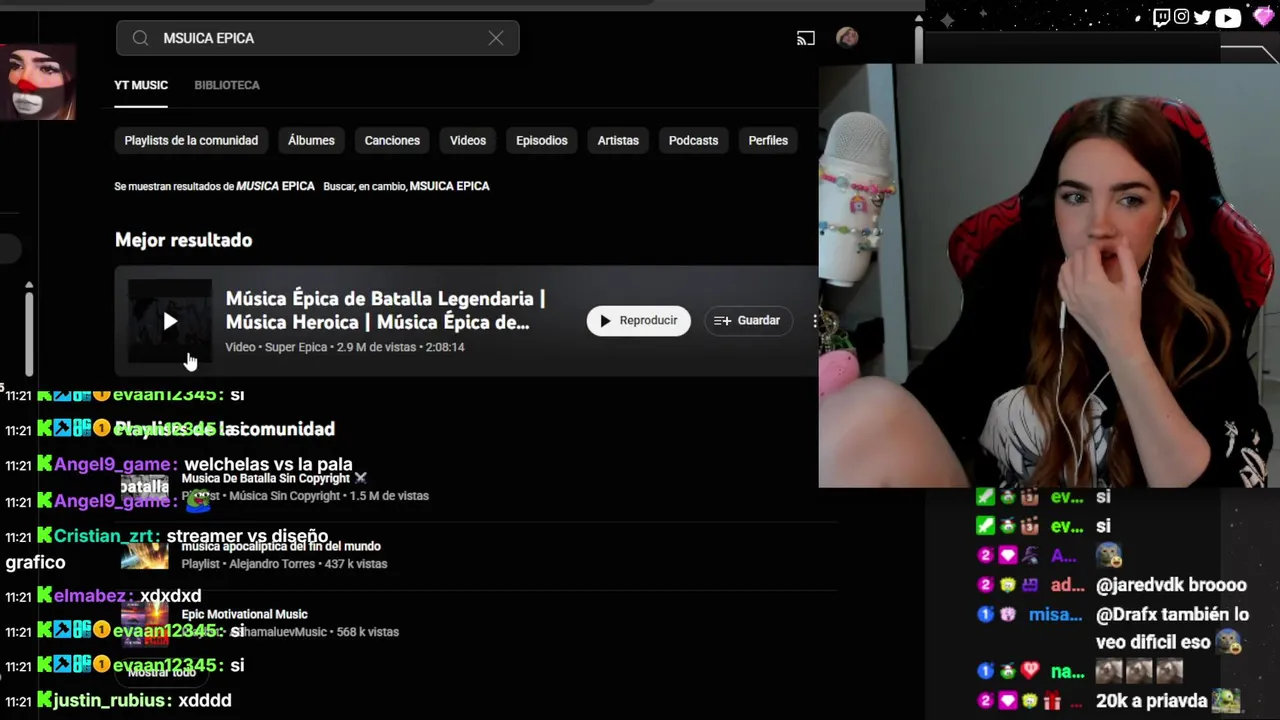This screenshot has width=1280, height=720.
Task: Click the Mejor resultado heading
Action: point(183,240)
